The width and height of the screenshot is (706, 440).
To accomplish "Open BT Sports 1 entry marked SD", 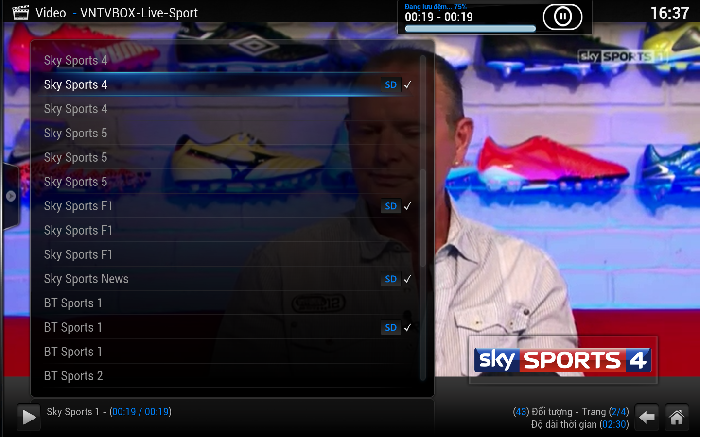I will point(229,329).
